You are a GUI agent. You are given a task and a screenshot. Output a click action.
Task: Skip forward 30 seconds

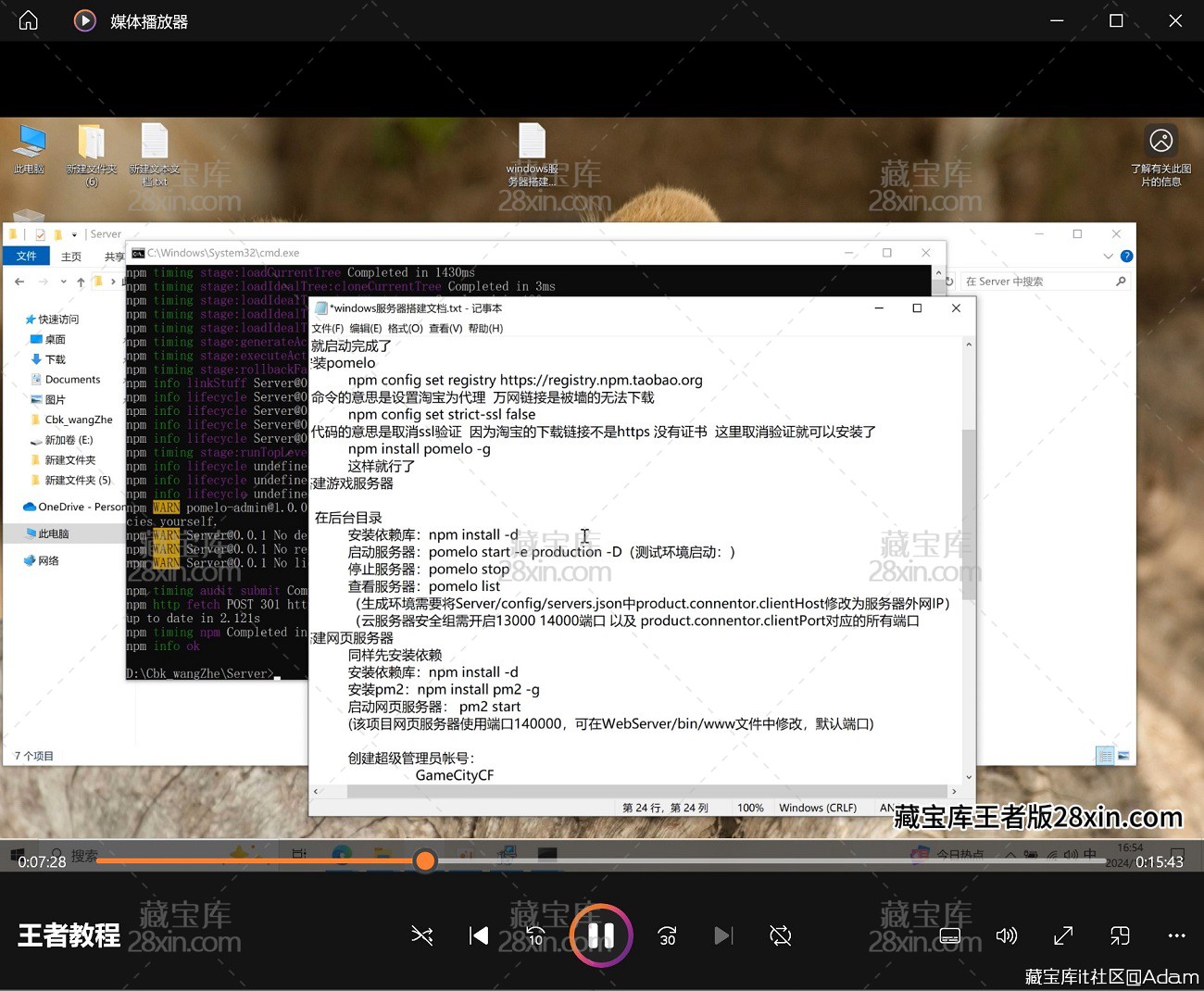(667, 935)
